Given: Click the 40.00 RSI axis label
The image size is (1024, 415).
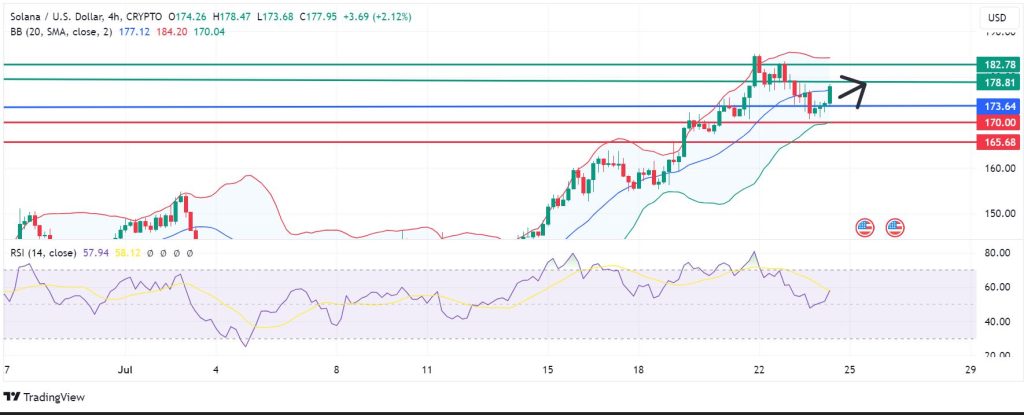Looking at the screenshot, I should coord(999,322).
